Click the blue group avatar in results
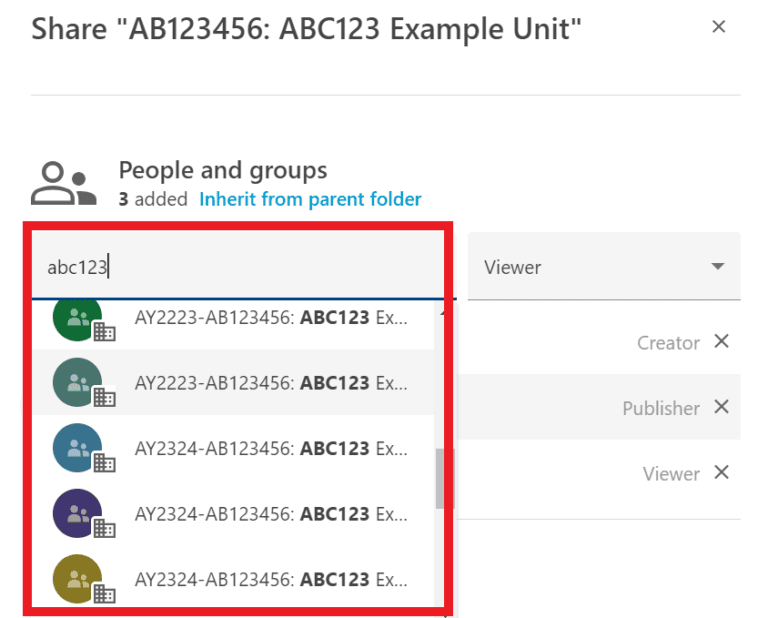Viewport: 768px width, 618px height. coord(77,448)
